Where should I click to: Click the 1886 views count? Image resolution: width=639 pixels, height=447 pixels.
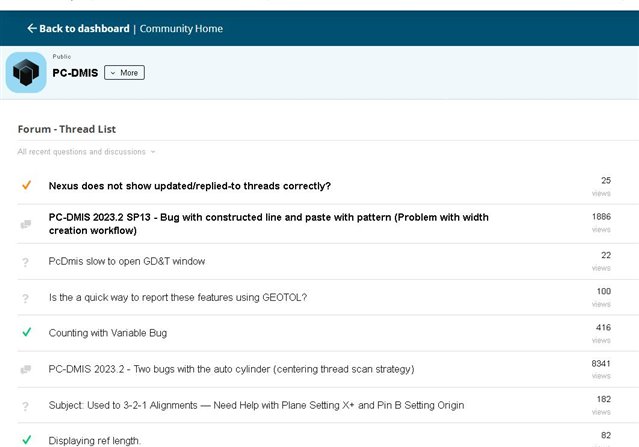pos(601,217)
